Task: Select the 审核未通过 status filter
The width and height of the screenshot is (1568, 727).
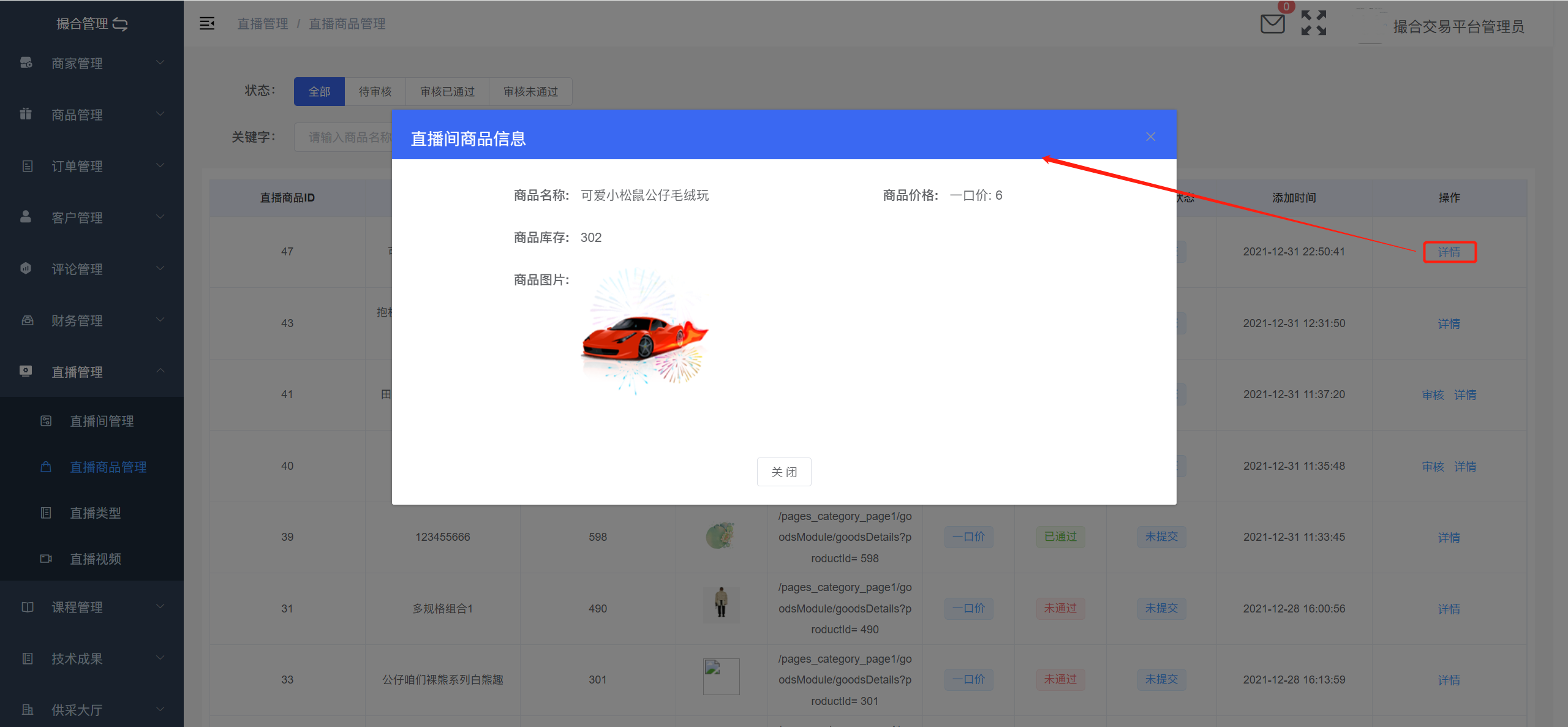Action: [x=530, y=91]
